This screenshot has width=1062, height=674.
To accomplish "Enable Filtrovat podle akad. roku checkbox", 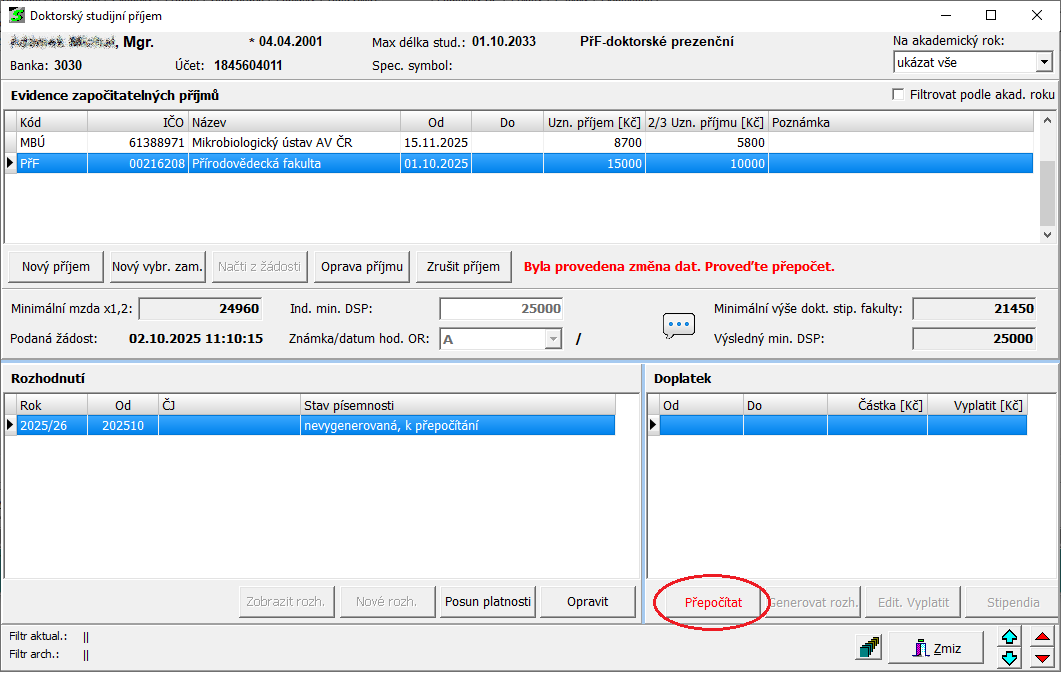I will point(899,94).
